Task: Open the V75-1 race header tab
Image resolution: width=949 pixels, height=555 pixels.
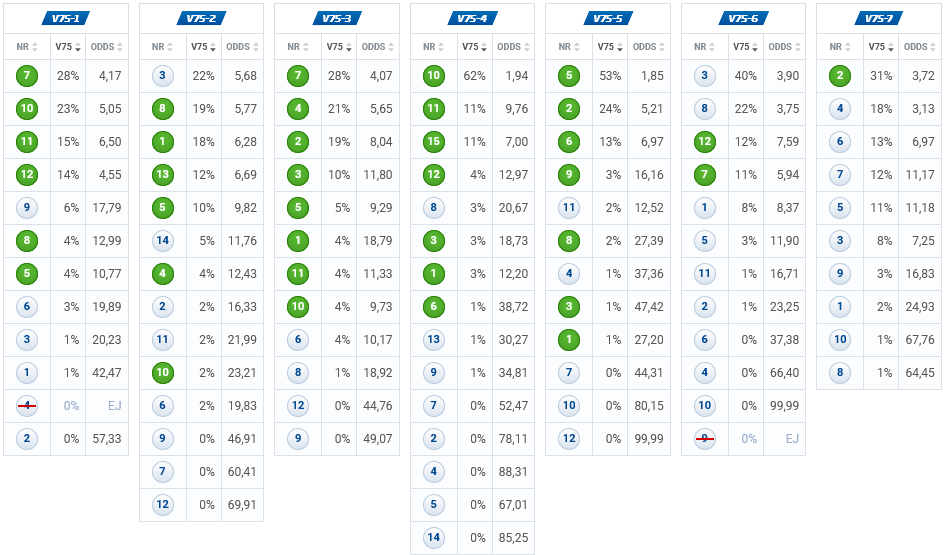Action: click(x=66, y=18)
